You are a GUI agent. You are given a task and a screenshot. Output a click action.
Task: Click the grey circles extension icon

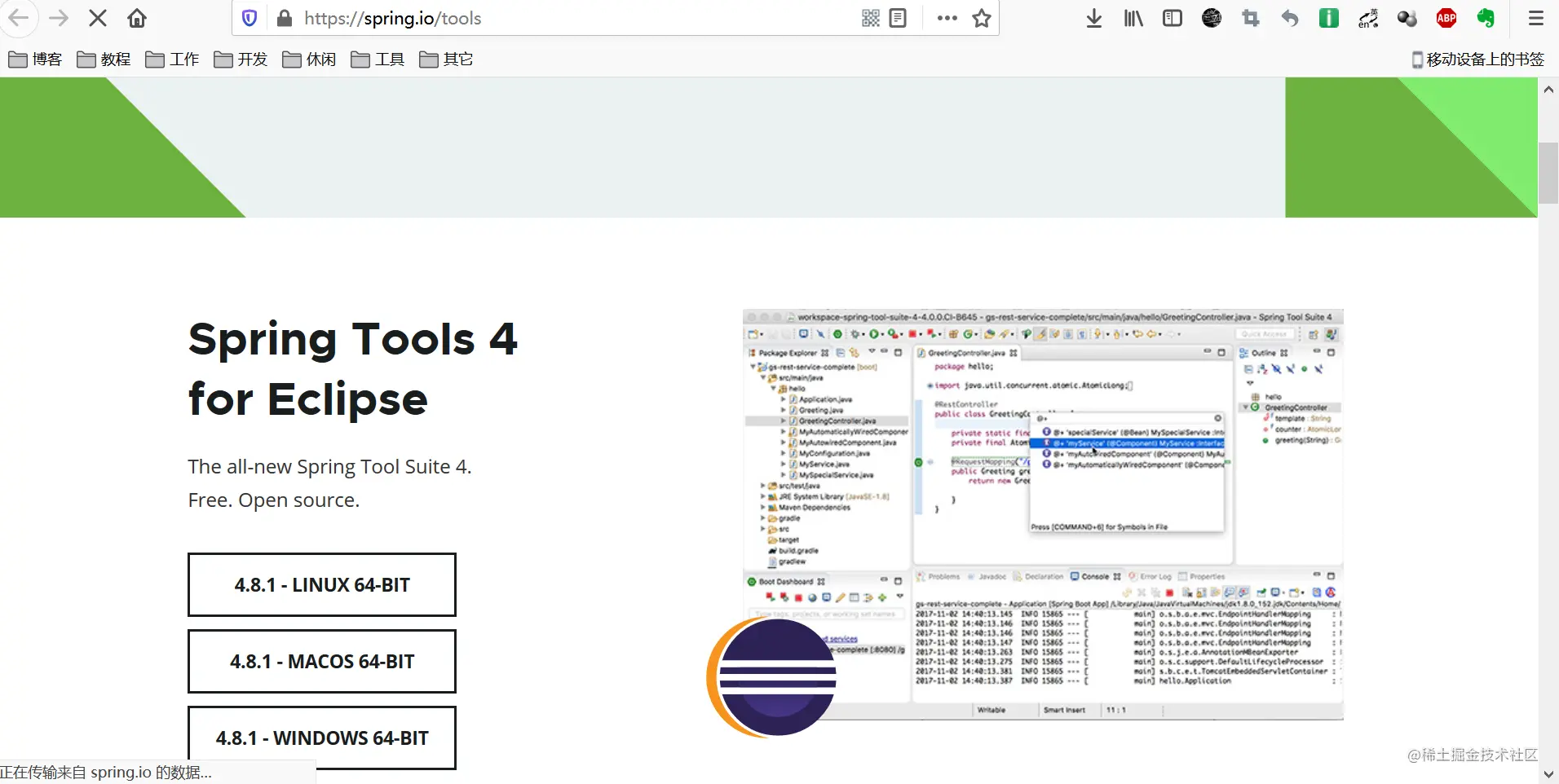tap(1407, 18)
